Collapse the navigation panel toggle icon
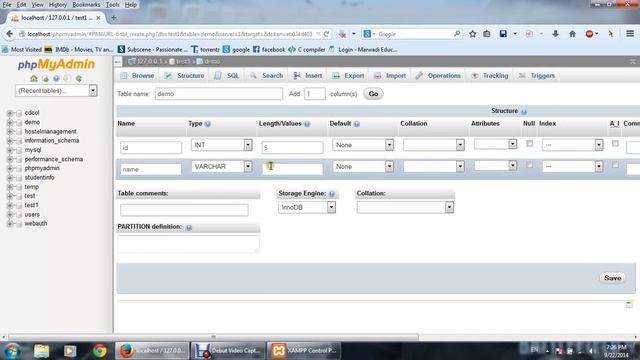 coord(118,62)
